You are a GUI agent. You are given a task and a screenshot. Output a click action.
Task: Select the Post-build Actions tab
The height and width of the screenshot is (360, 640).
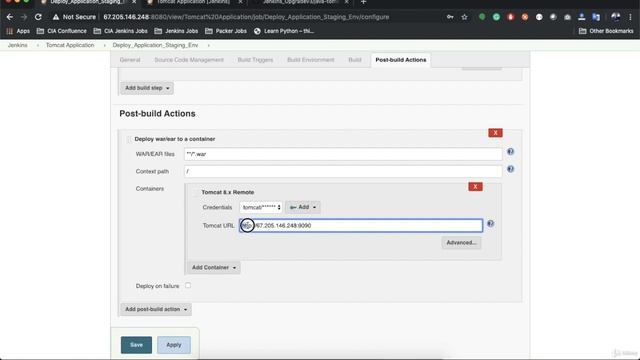401,60
